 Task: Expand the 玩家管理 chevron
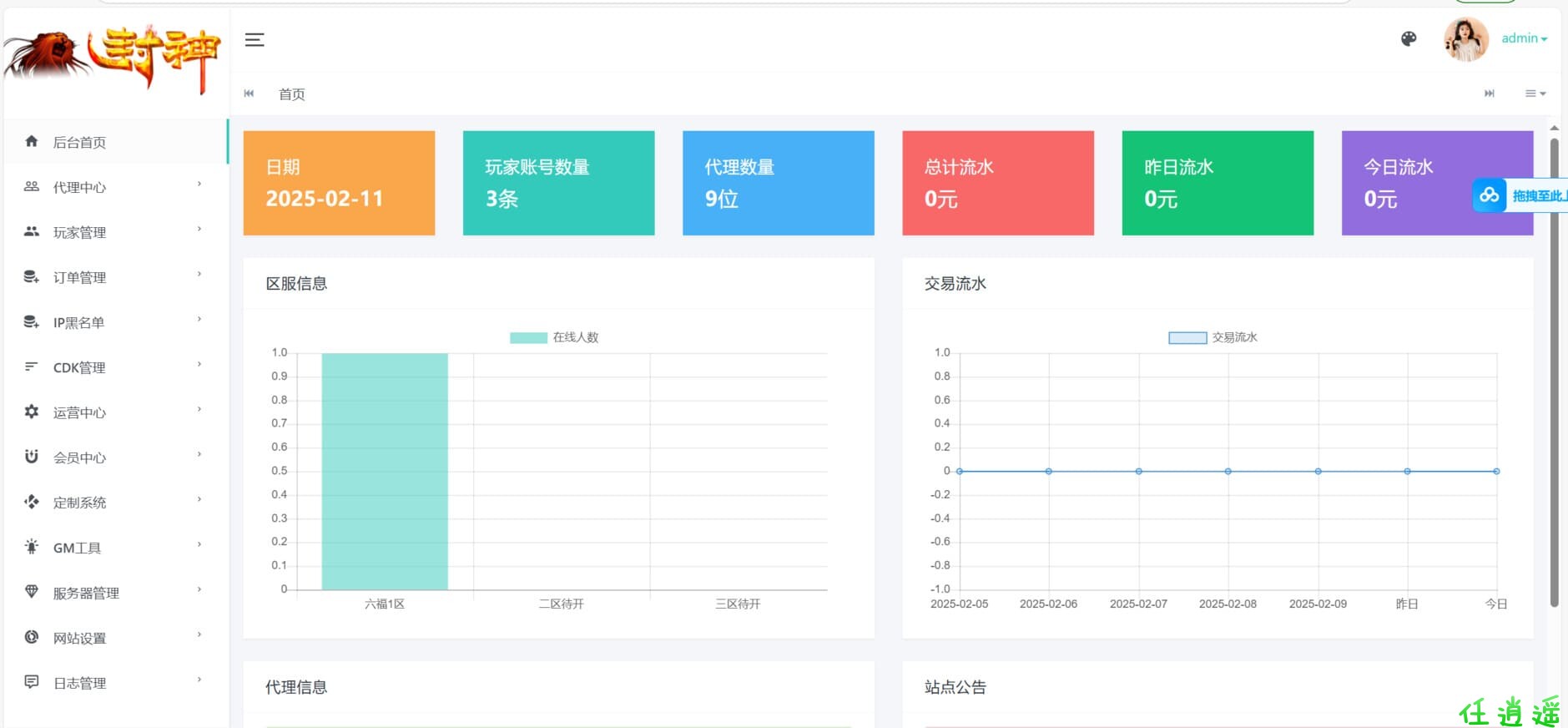coord(199,229)
